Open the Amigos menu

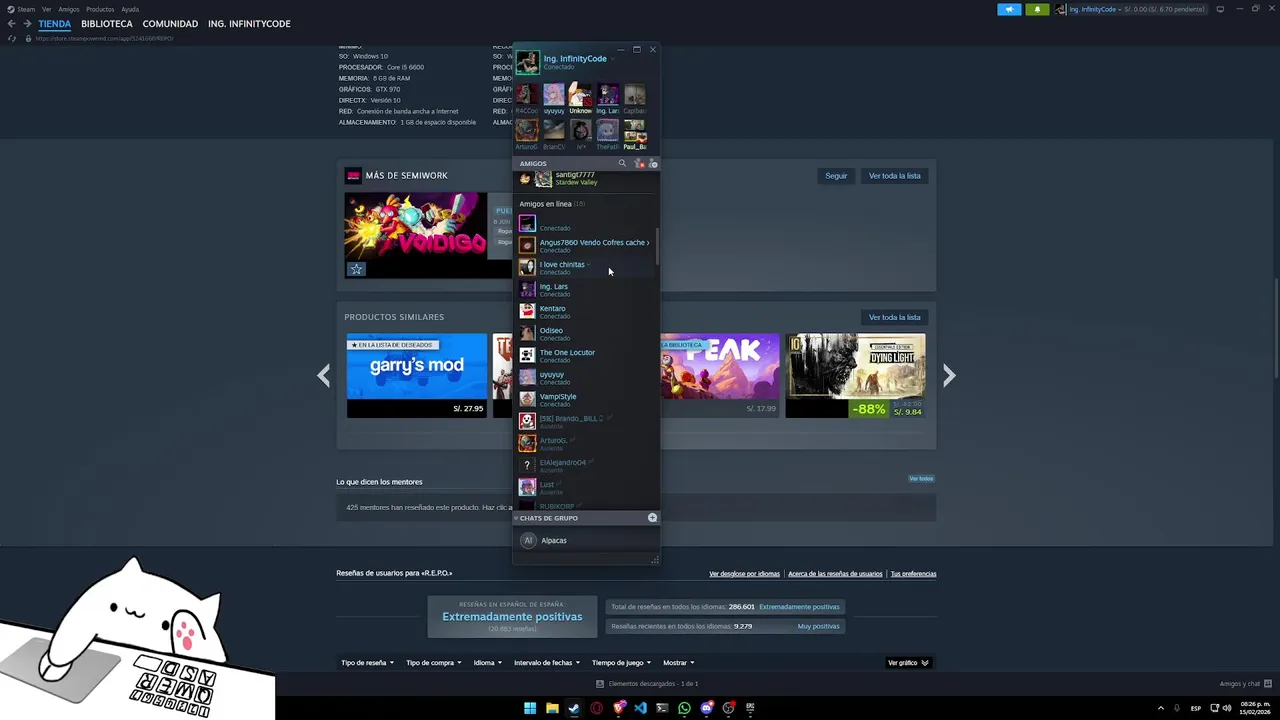coord(69,9)
